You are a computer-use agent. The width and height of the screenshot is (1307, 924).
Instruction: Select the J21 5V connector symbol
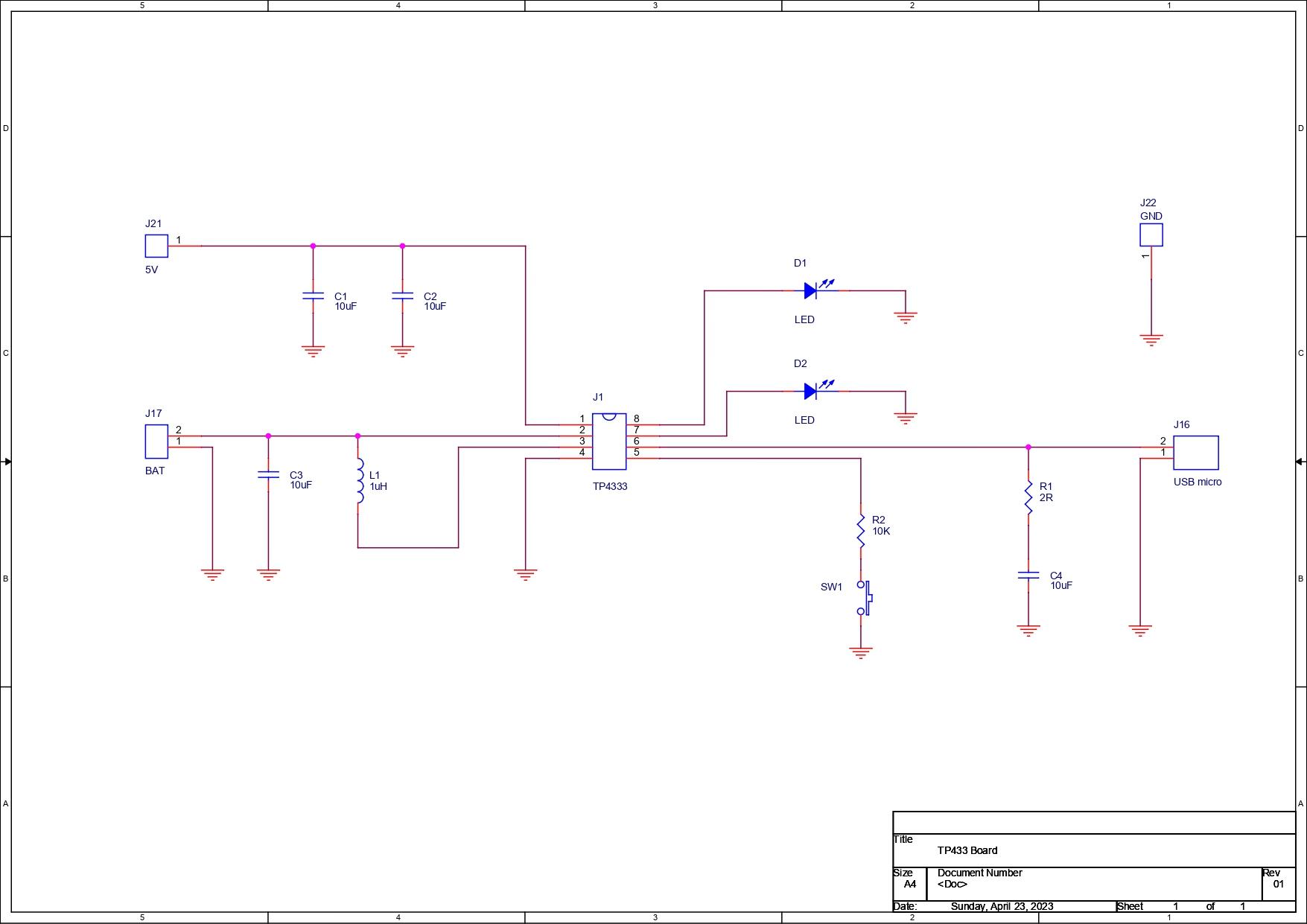tap(156, 246)
